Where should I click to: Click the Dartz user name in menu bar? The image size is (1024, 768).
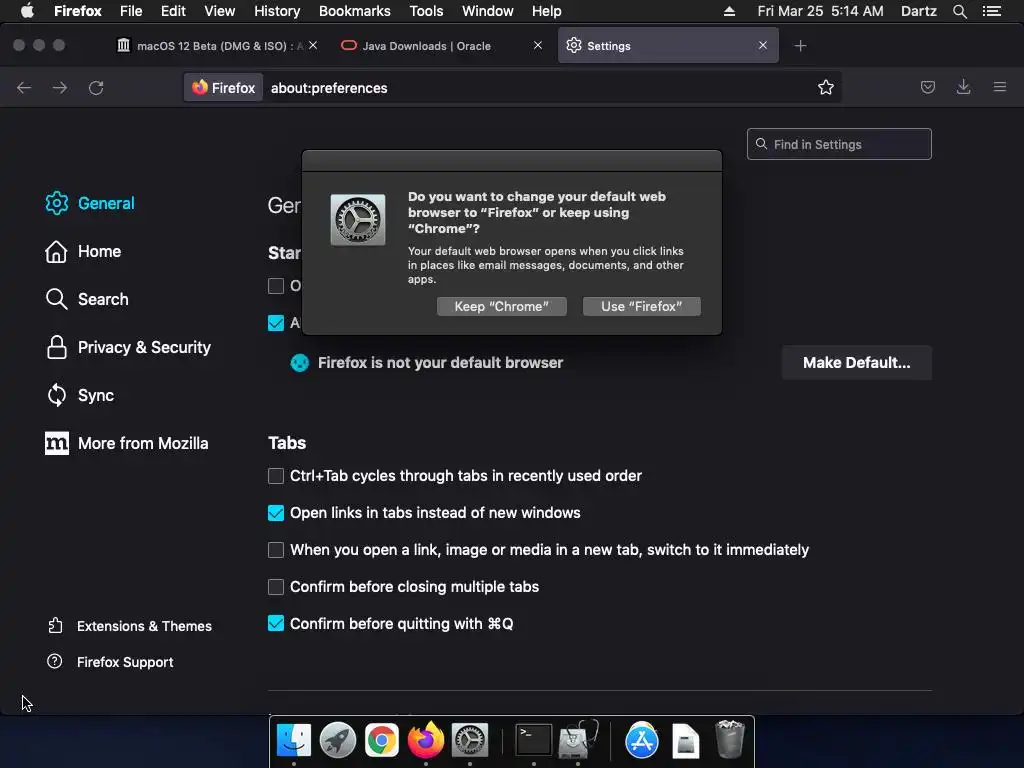pyautogui.click(x=918, y=11)
